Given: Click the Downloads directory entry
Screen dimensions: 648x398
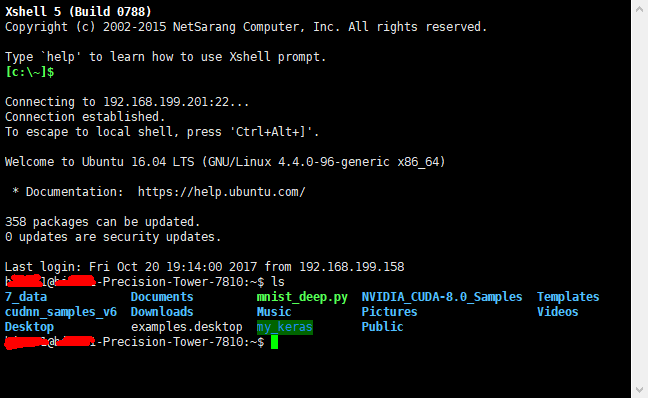Looking at the screenshot, I should coord(162,312).
